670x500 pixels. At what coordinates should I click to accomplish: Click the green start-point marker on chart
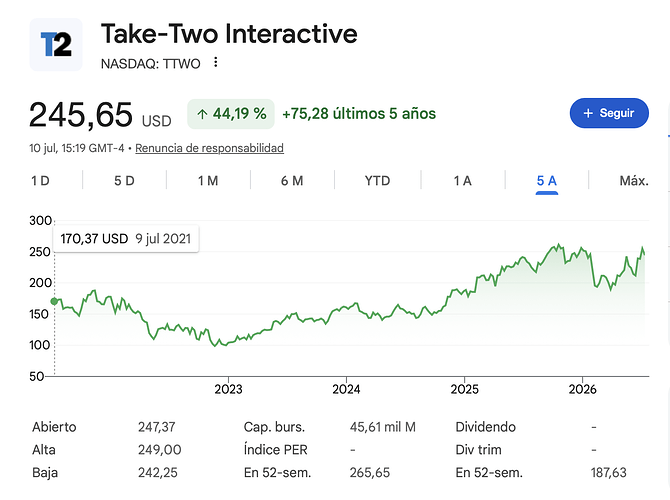54,301
